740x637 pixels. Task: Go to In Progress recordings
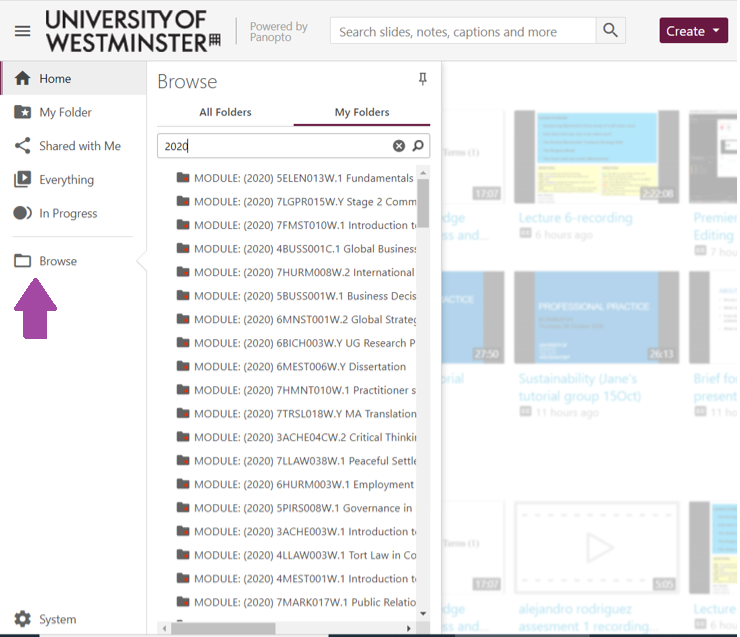[x=68, y=213]
